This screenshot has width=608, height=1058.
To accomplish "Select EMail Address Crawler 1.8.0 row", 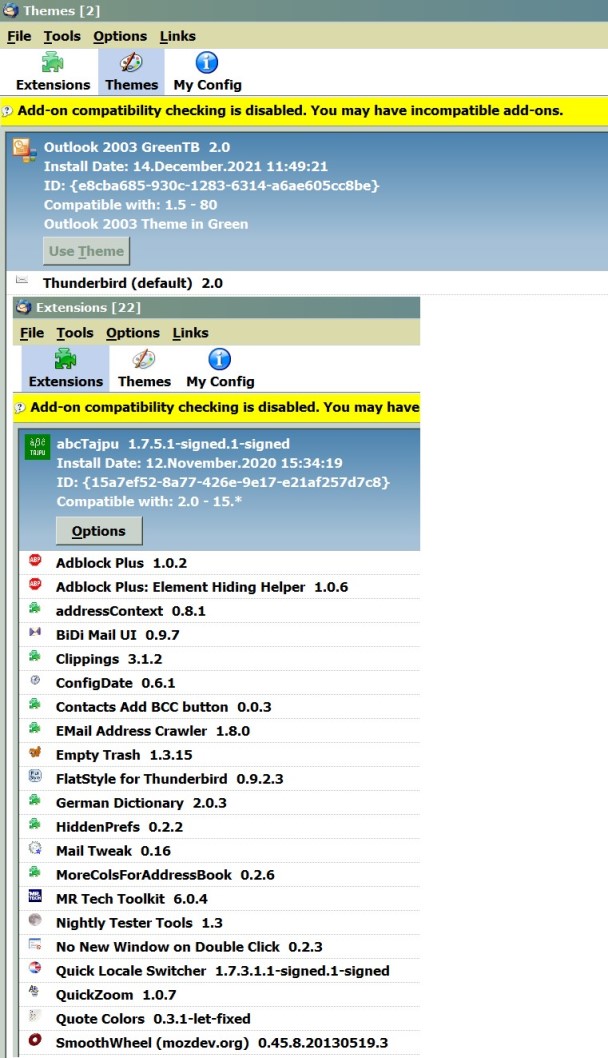I will [x=219, y=731].
